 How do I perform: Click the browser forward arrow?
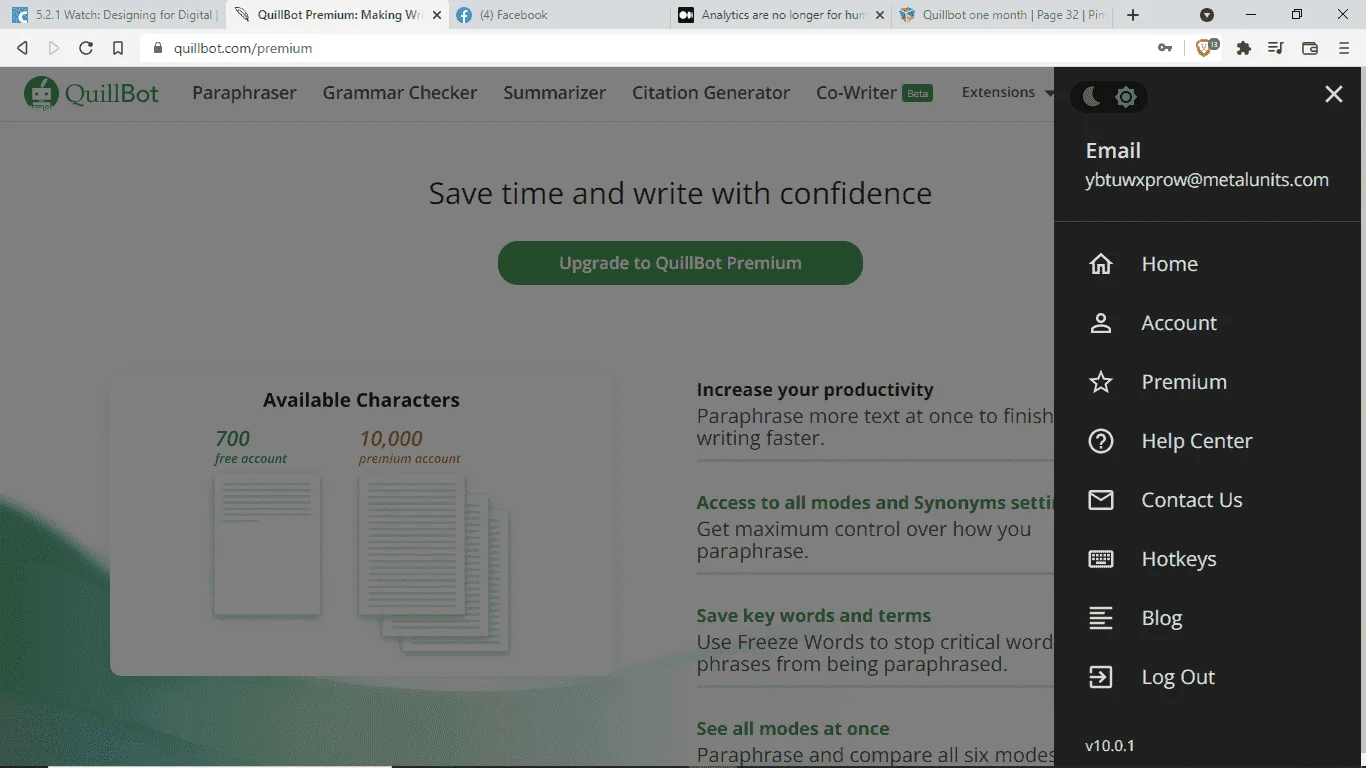click(x=54, y=48)
